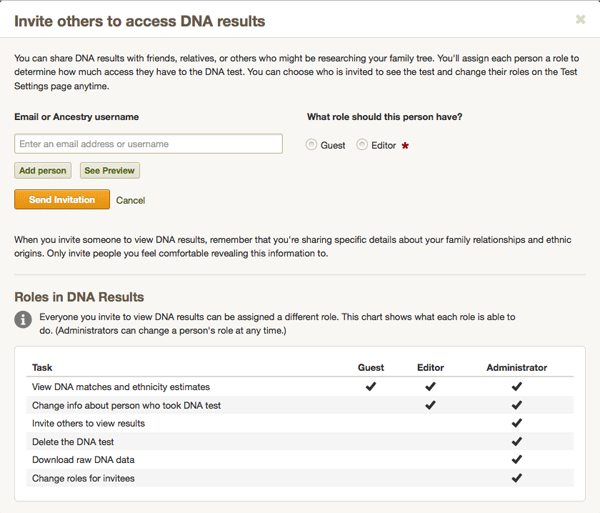Click the Editor column header in roles table
This screenshot has width=600, height=513.
[x=430, y=368]
